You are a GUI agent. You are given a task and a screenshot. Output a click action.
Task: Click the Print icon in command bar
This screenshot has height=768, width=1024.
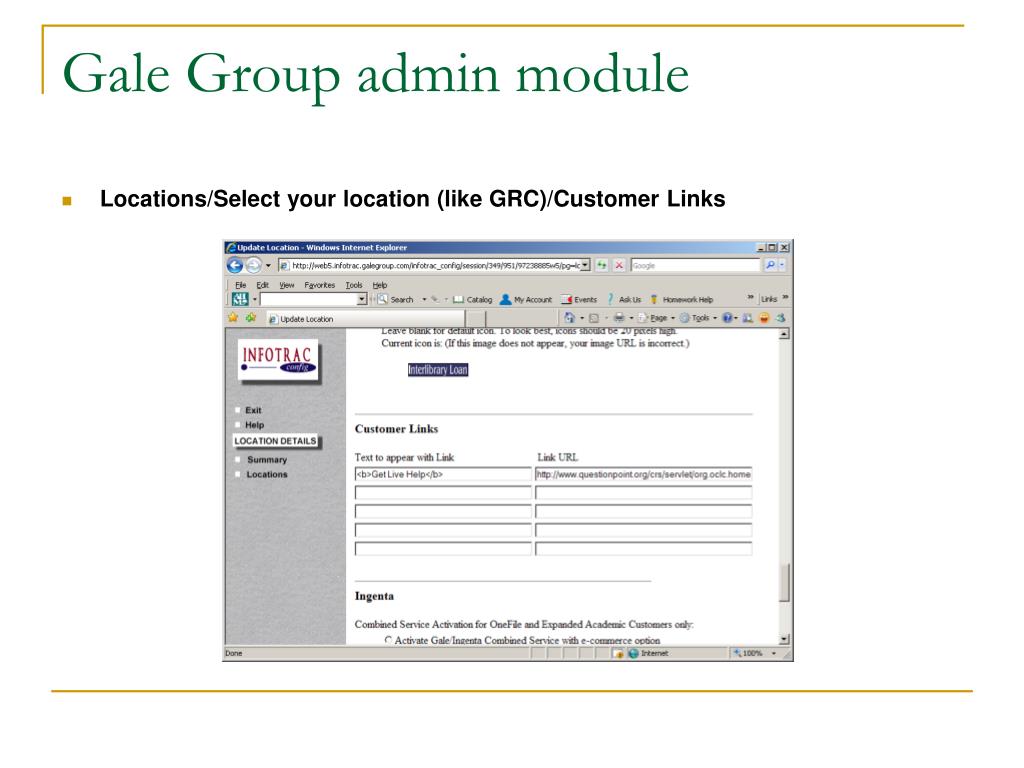(618, 318)
